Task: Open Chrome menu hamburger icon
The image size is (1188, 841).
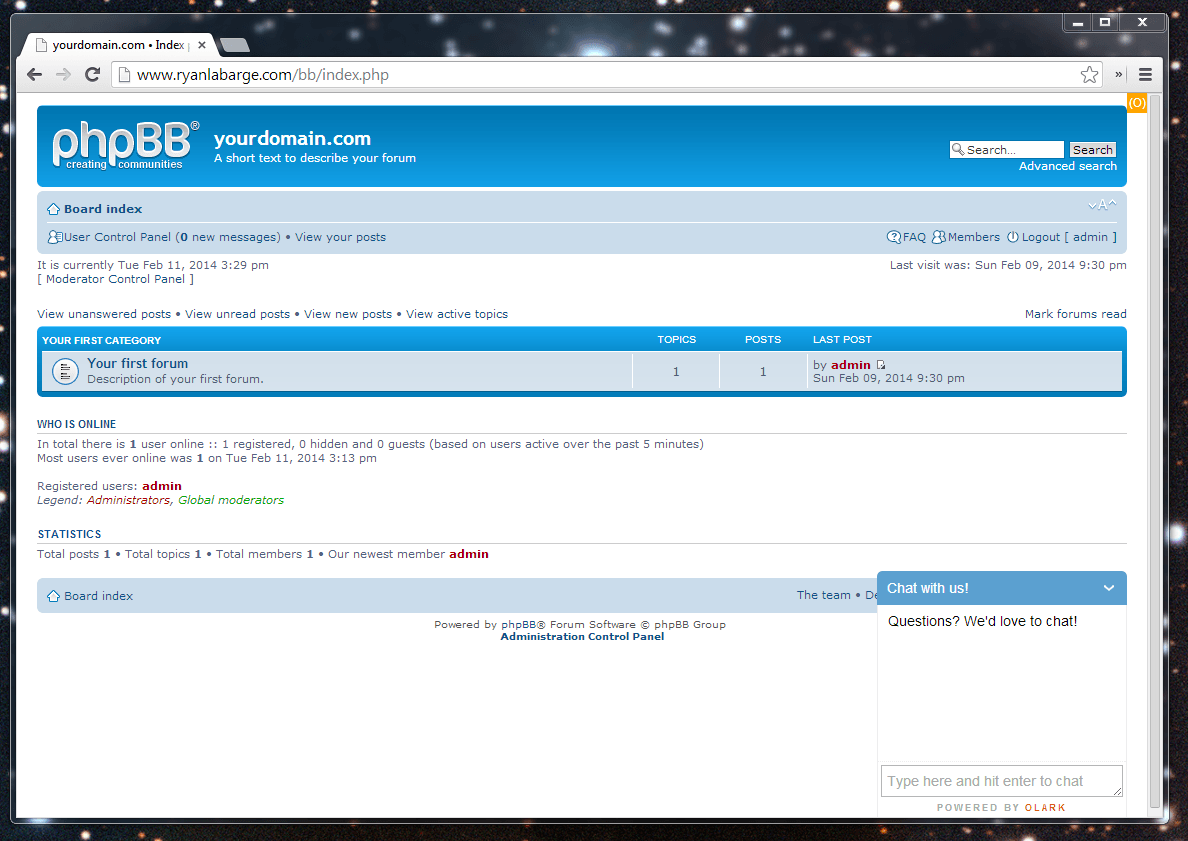Action: (1146, 75)
